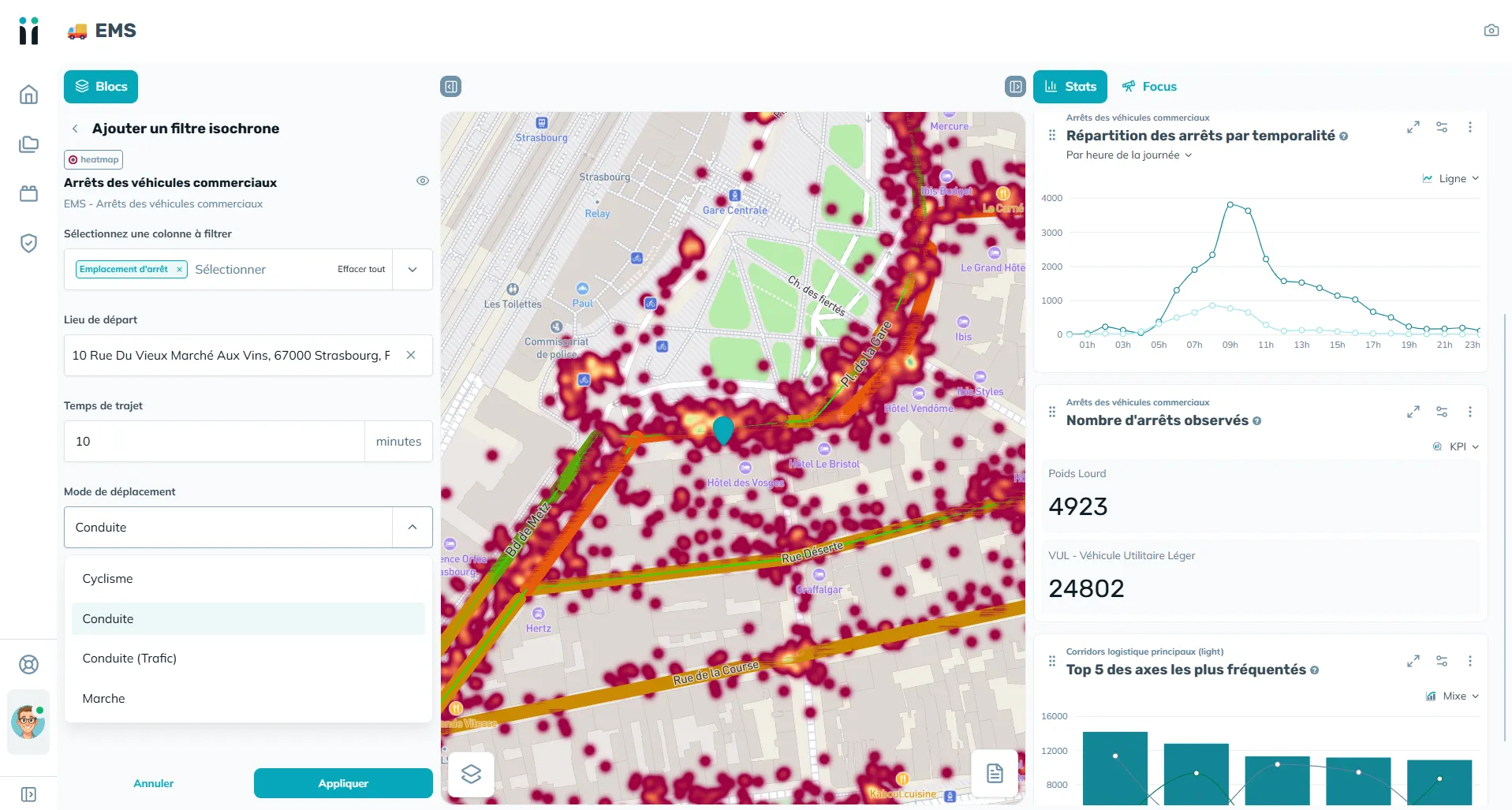Expand the Top 5 des axes widget
The height and width of the screenshot is (810, 1512).
(x=1413, y=661)
